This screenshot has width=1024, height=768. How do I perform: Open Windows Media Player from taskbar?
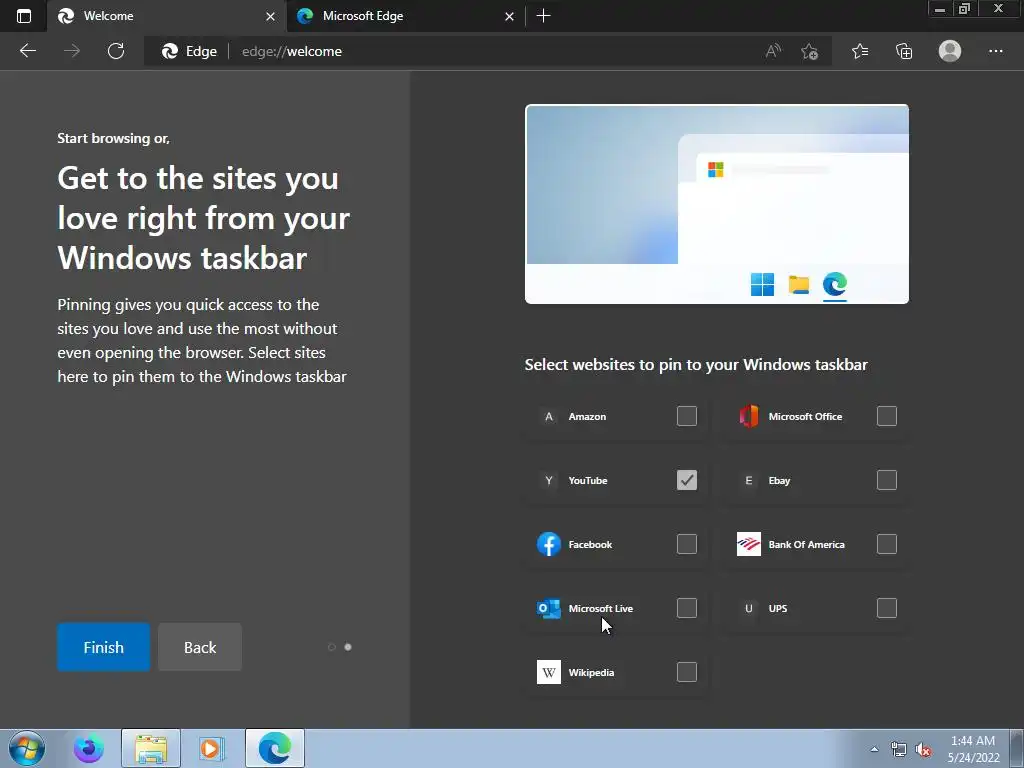pyautogui.click(x=212, y=748)
